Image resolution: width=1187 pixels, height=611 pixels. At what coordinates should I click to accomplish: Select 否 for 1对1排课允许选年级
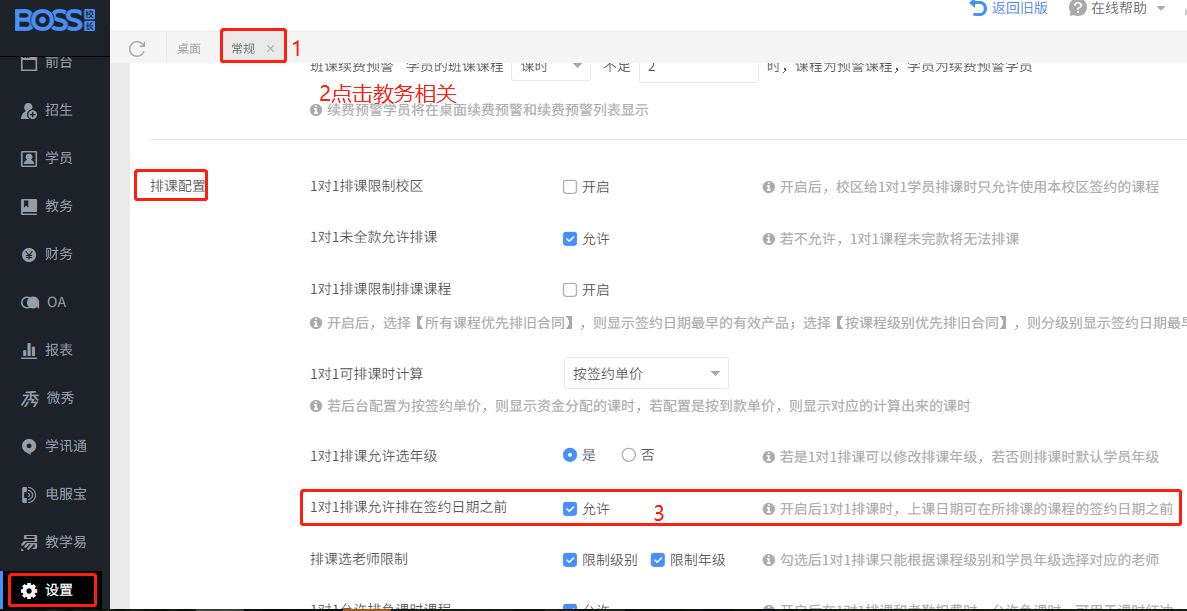click(x=629, y=455)
